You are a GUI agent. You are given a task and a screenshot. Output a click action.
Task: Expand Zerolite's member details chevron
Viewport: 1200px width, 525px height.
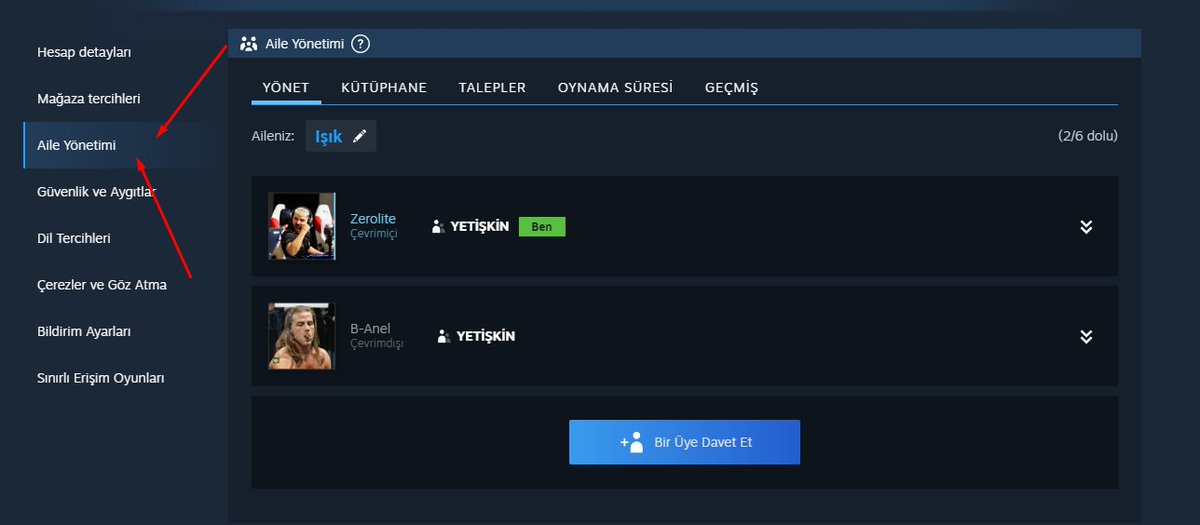coord(1086,227)
